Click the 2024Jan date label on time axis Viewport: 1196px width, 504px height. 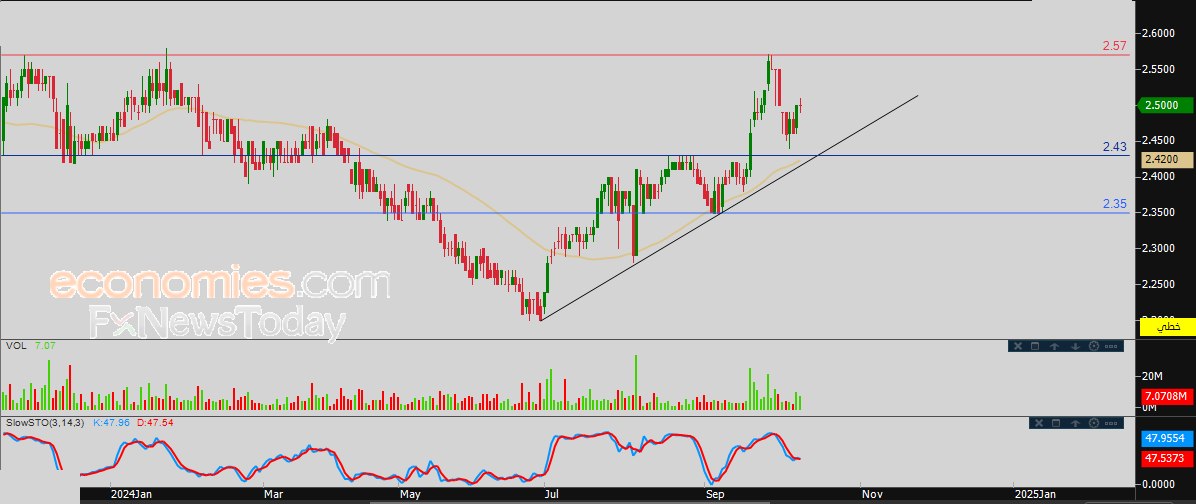pyautogui.click(x=131, y=495)
